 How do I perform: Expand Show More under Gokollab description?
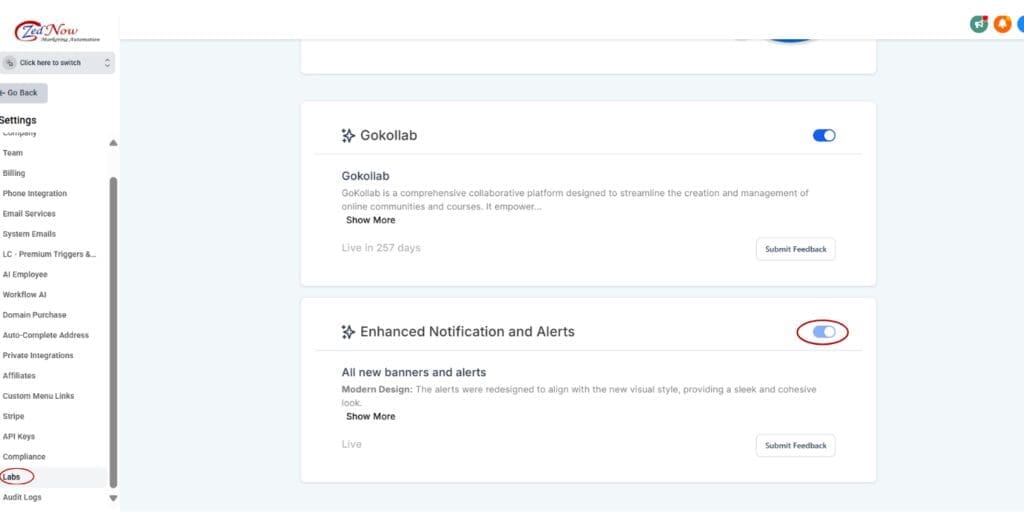tap(370, 220)
